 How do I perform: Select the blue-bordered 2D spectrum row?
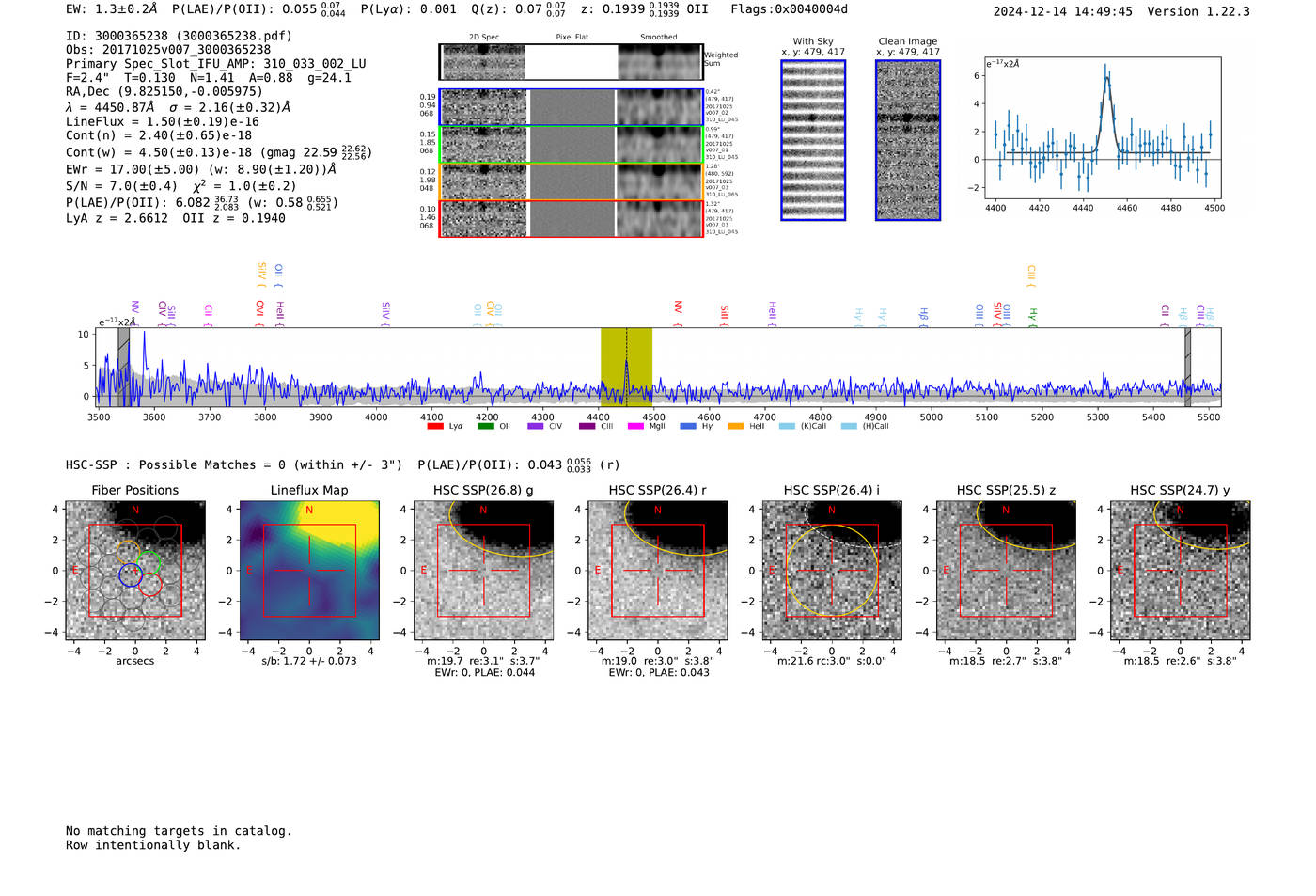click(571, 107)
